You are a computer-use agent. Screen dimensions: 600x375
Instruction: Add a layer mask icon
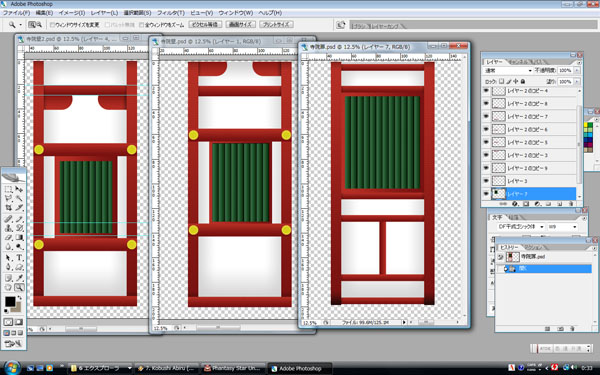[526, 204]
